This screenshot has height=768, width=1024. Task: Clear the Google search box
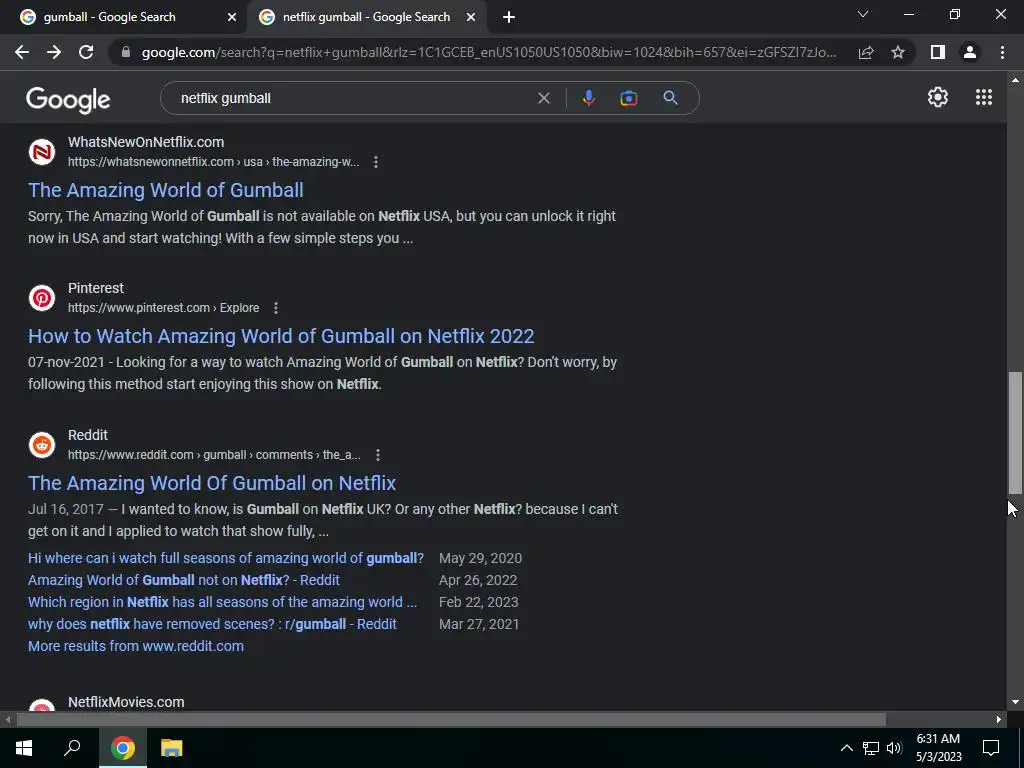(543, 98)
